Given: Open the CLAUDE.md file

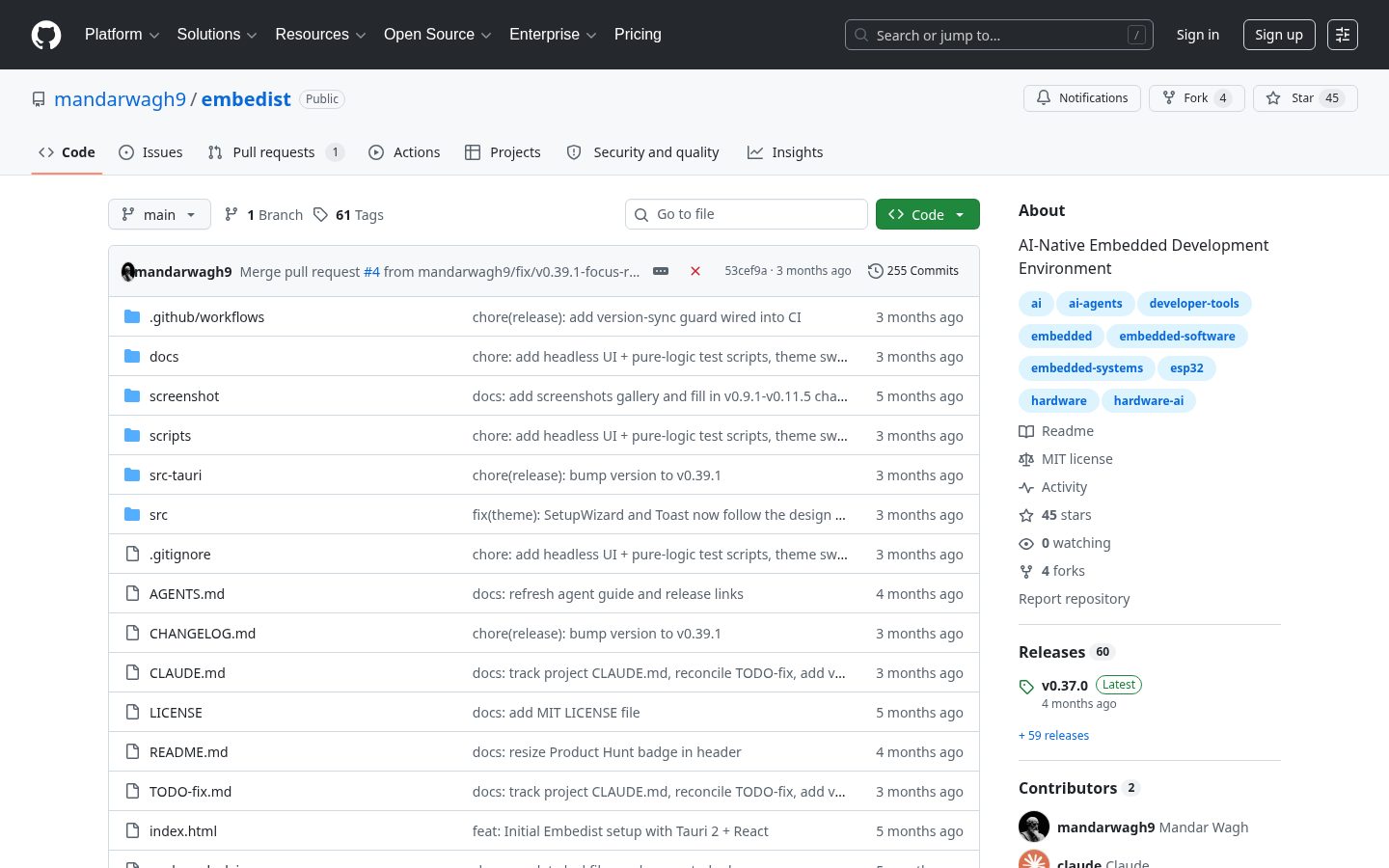Looking at the screenshot, I should 187,672.
